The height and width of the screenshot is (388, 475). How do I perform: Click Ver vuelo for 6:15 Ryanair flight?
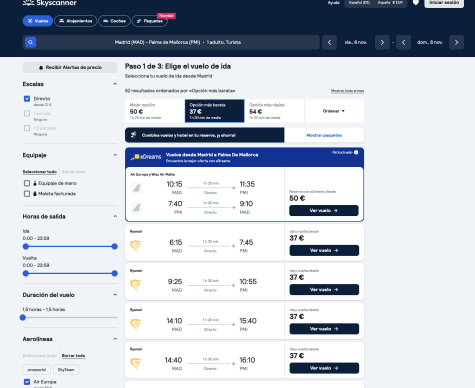tap(324, 250)
